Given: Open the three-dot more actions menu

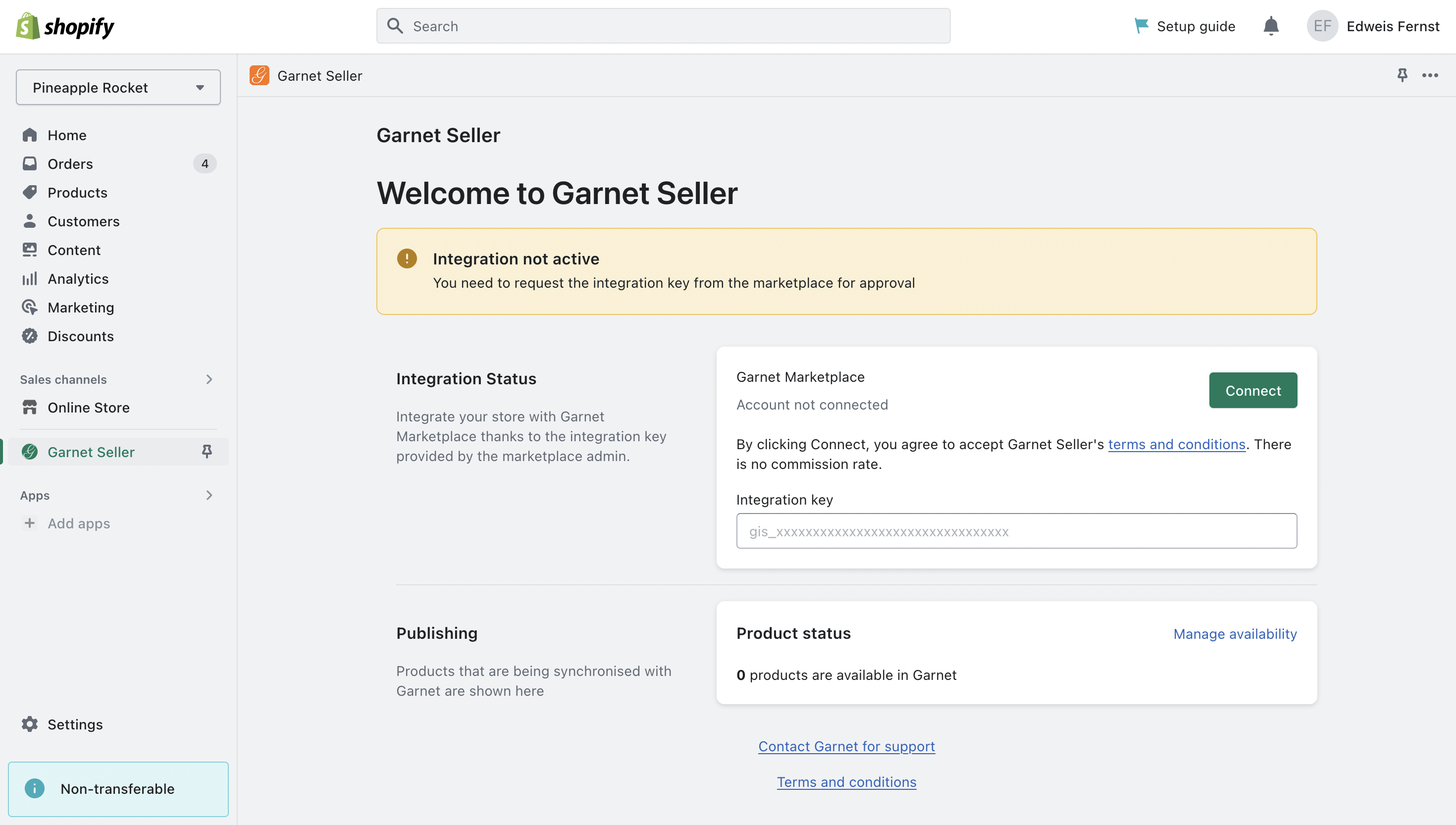Looking at the screenshot, I should (x=1430, y=75).
